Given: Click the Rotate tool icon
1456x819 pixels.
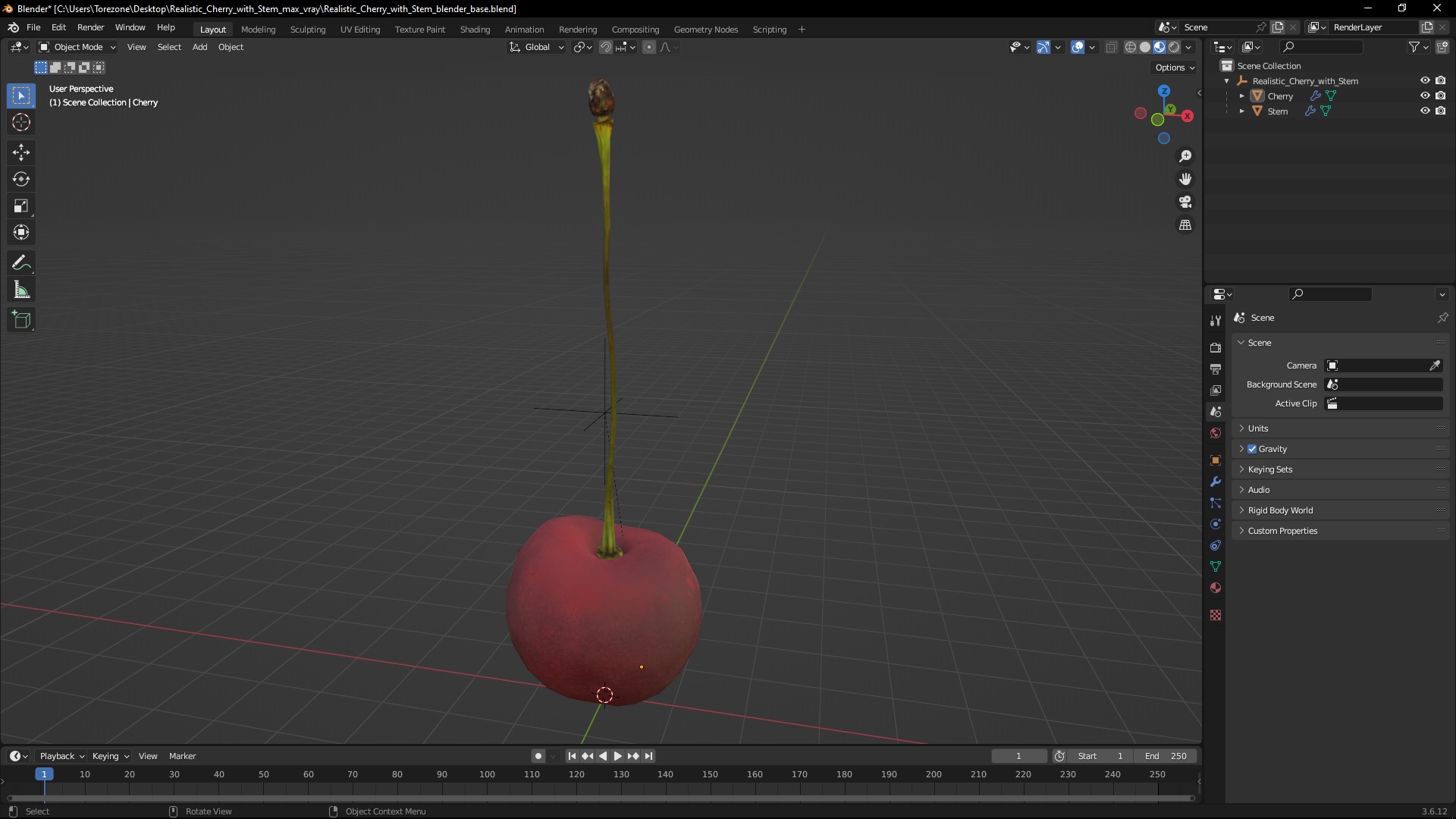Looking at the screenshot, I should [x=22, y=178].
